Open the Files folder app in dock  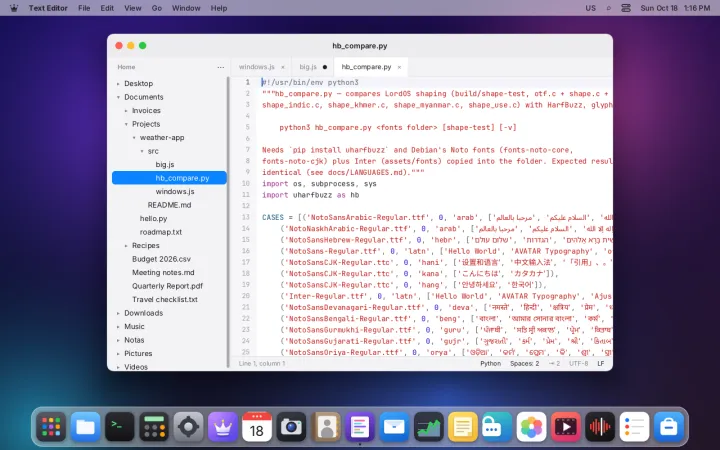point(85,427)
